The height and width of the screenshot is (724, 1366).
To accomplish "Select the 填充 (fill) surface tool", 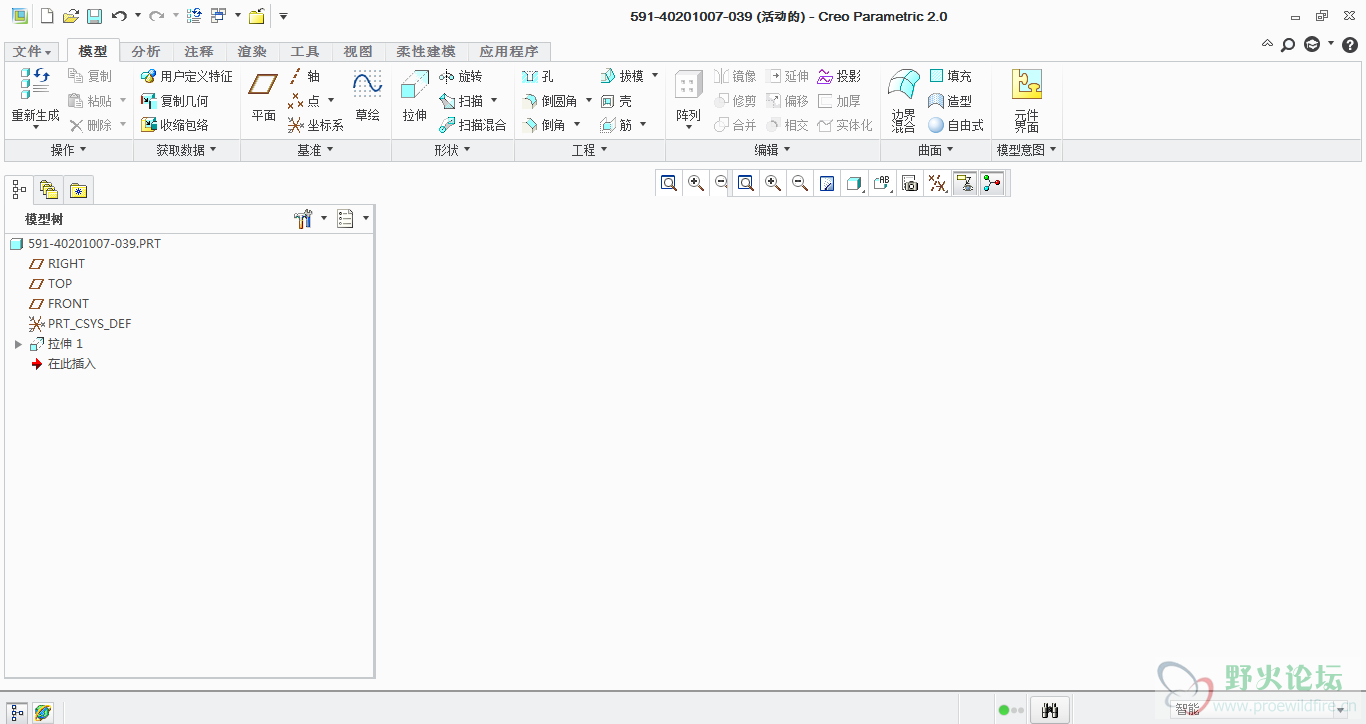I will tap(950, 76).
